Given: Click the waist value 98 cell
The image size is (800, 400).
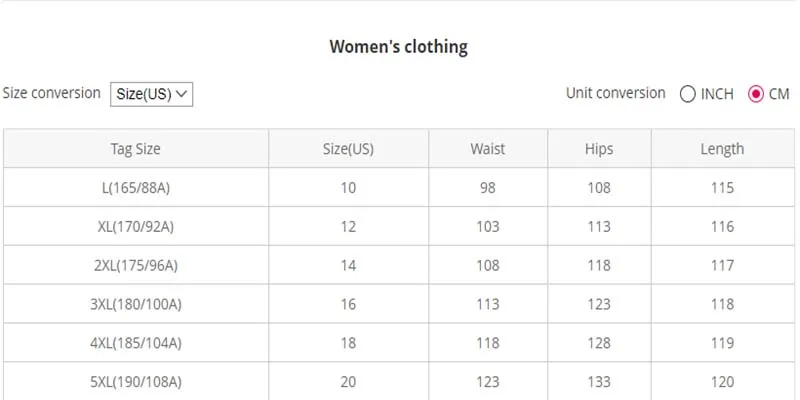Looking at the screenshot, I should 488,188.
